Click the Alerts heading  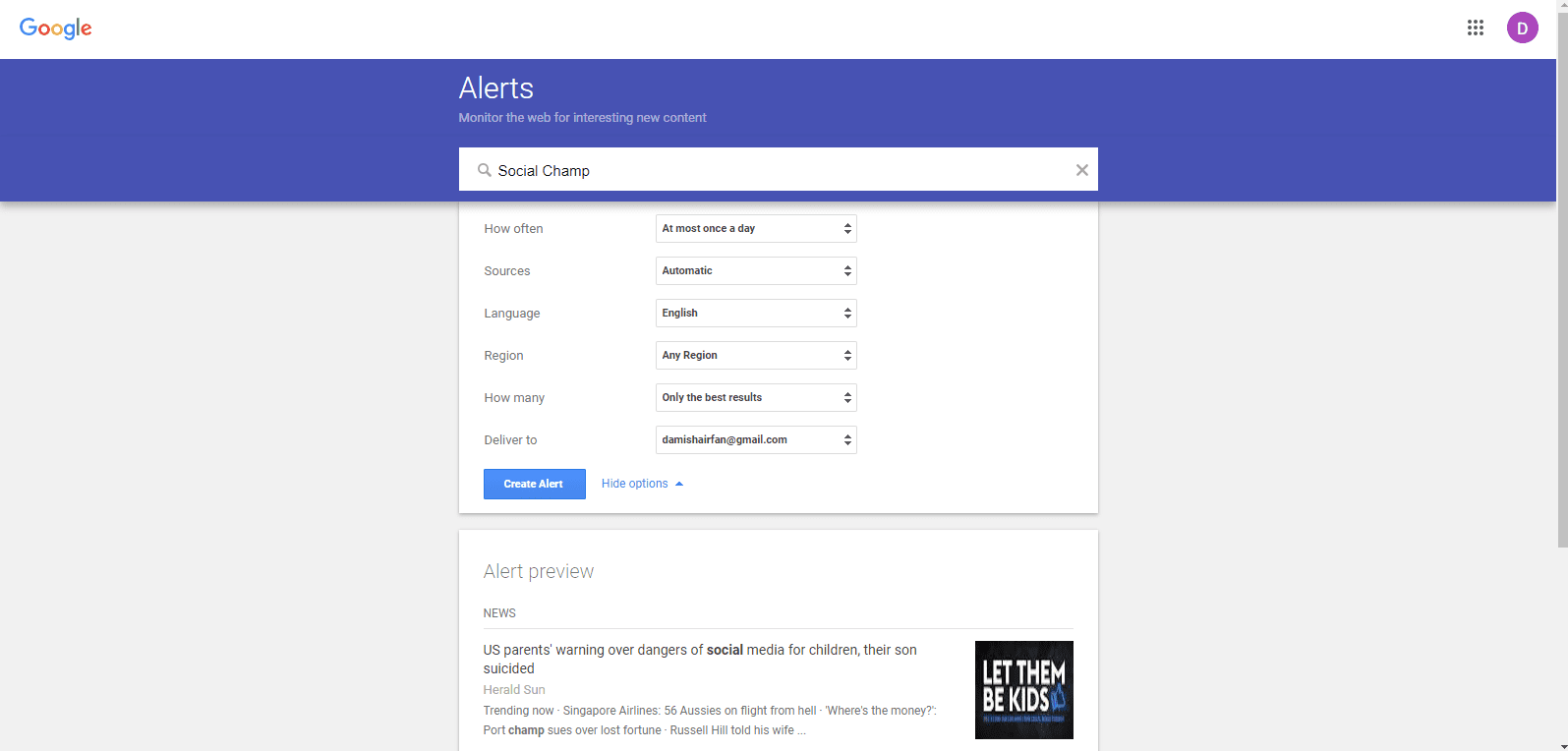pos(496,88)
